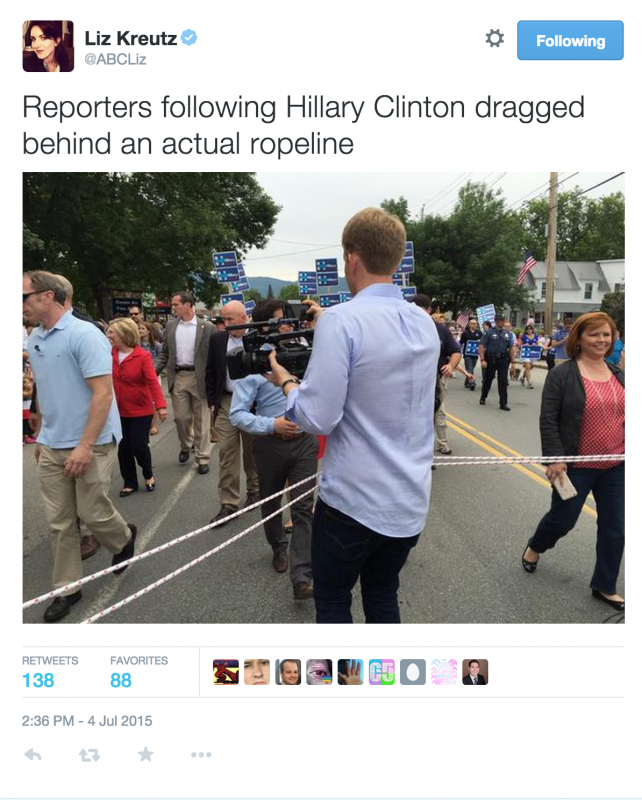Image resolution: width=642 pixels, height=800 pixels.
Task: Click the hand-image avatar
Action: click(x=351, y=671)
